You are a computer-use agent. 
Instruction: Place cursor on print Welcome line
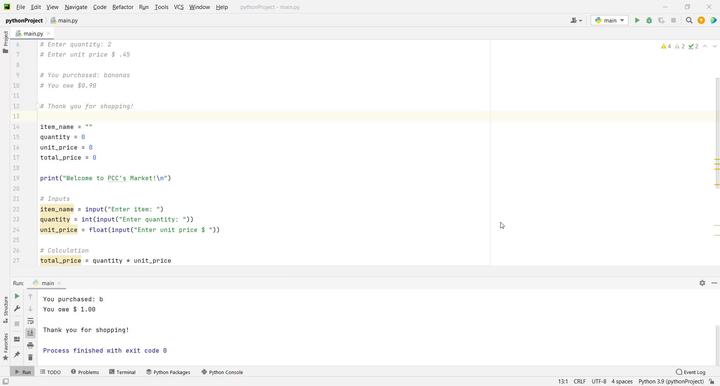point(105,178)
